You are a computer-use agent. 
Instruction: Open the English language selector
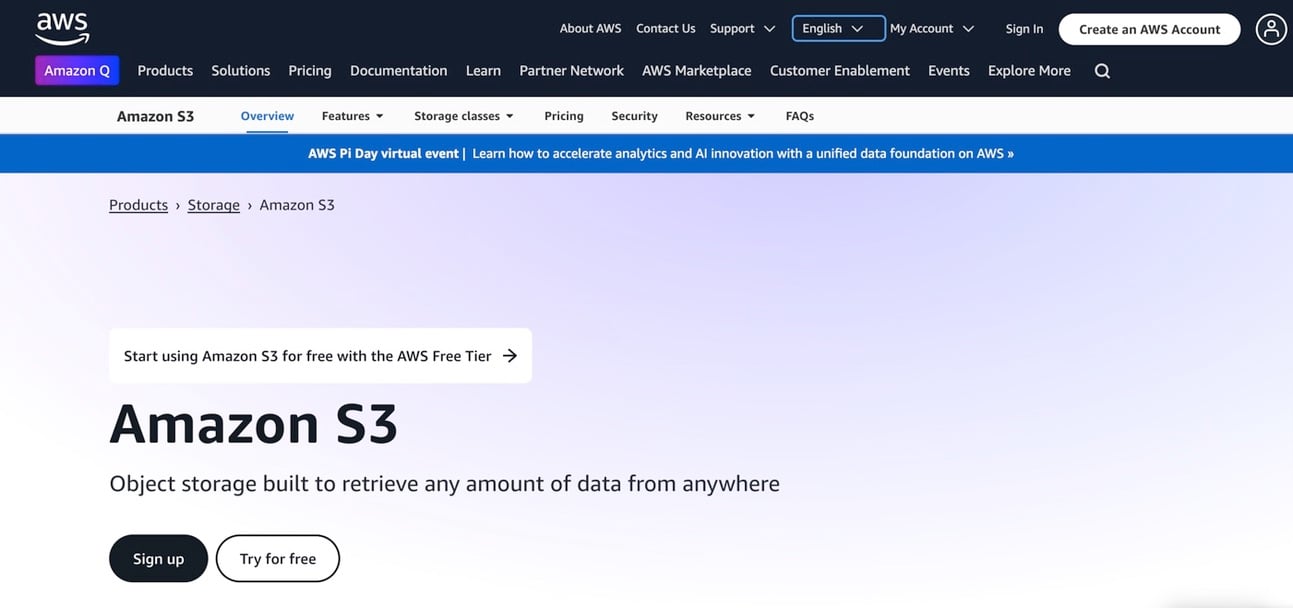(x=838, y=29)
